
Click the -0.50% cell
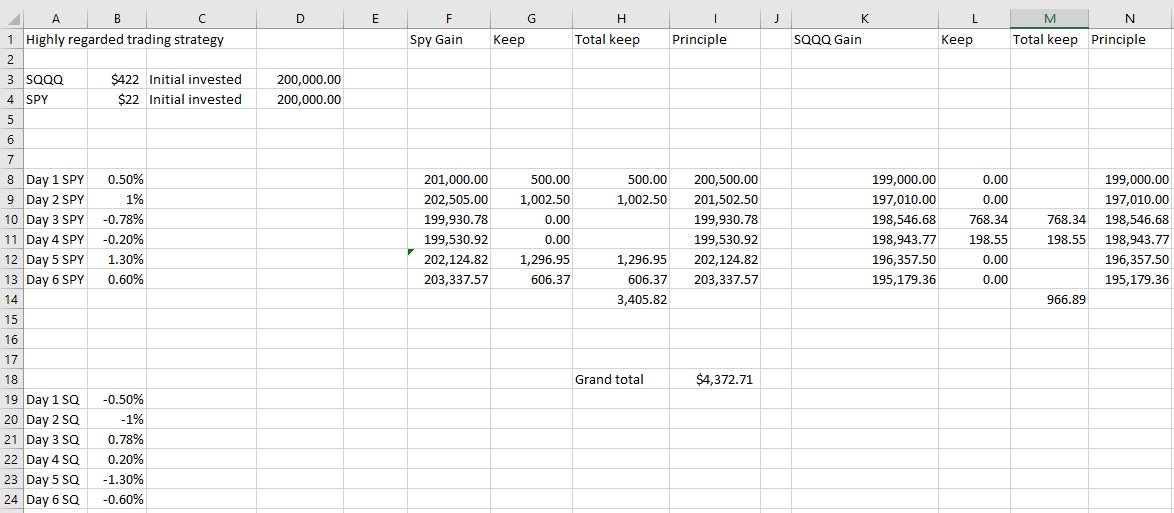(x=117, y=399)
